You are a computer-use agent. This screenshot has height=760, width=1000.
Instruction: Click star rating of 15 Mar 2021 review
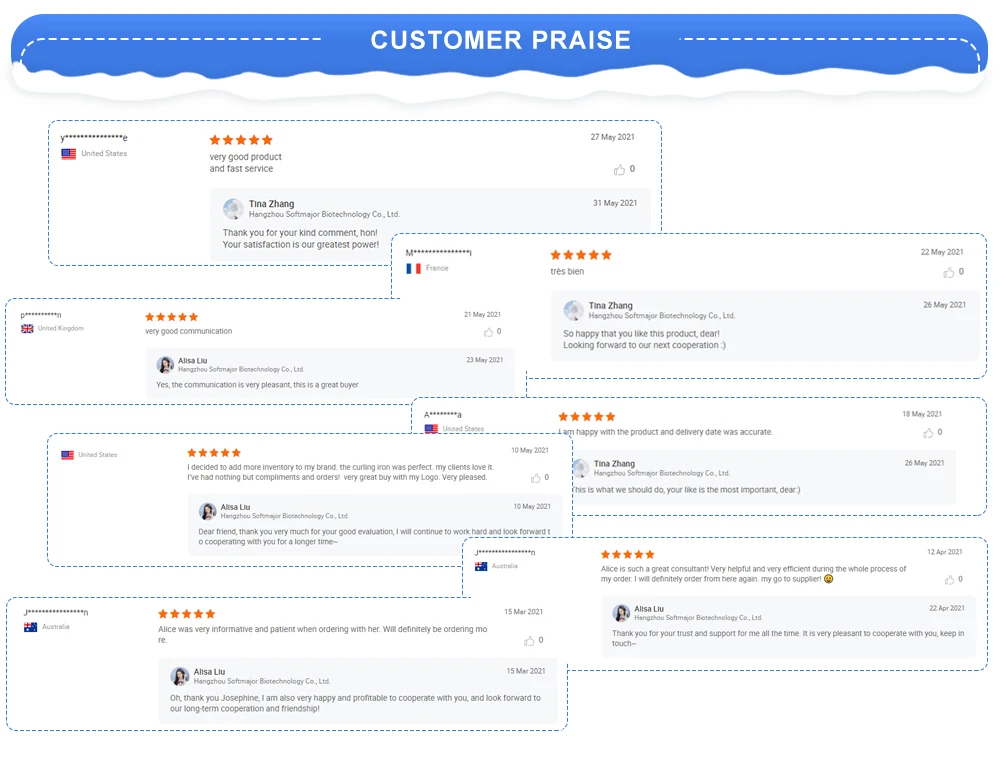186,614
